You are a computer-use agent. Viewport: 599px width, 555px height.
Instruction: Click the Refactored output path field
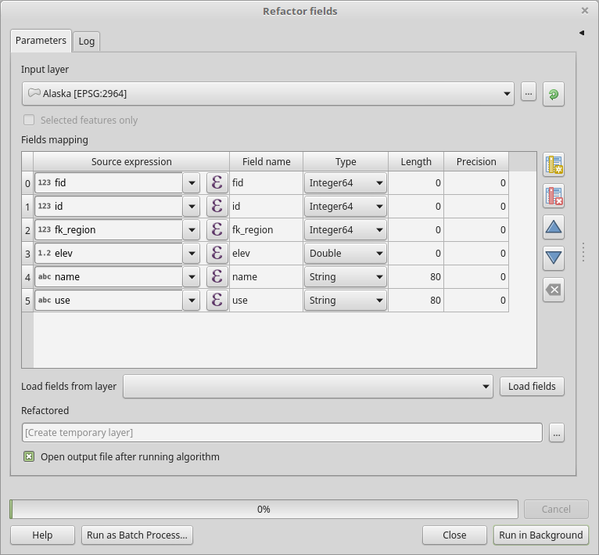tap(282, 433)
